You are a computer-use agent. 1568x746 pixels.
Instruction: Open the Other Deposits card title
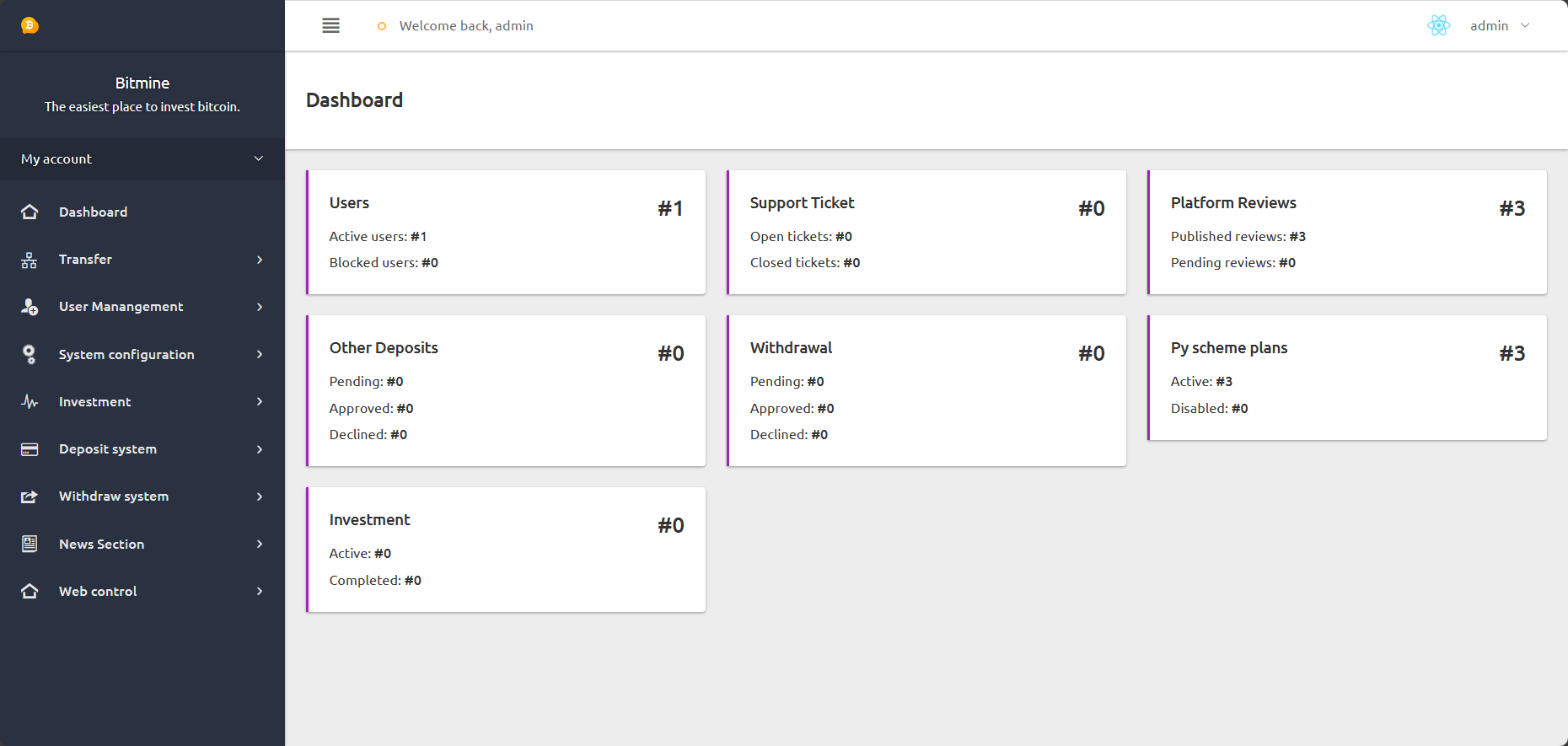point(384,348)
